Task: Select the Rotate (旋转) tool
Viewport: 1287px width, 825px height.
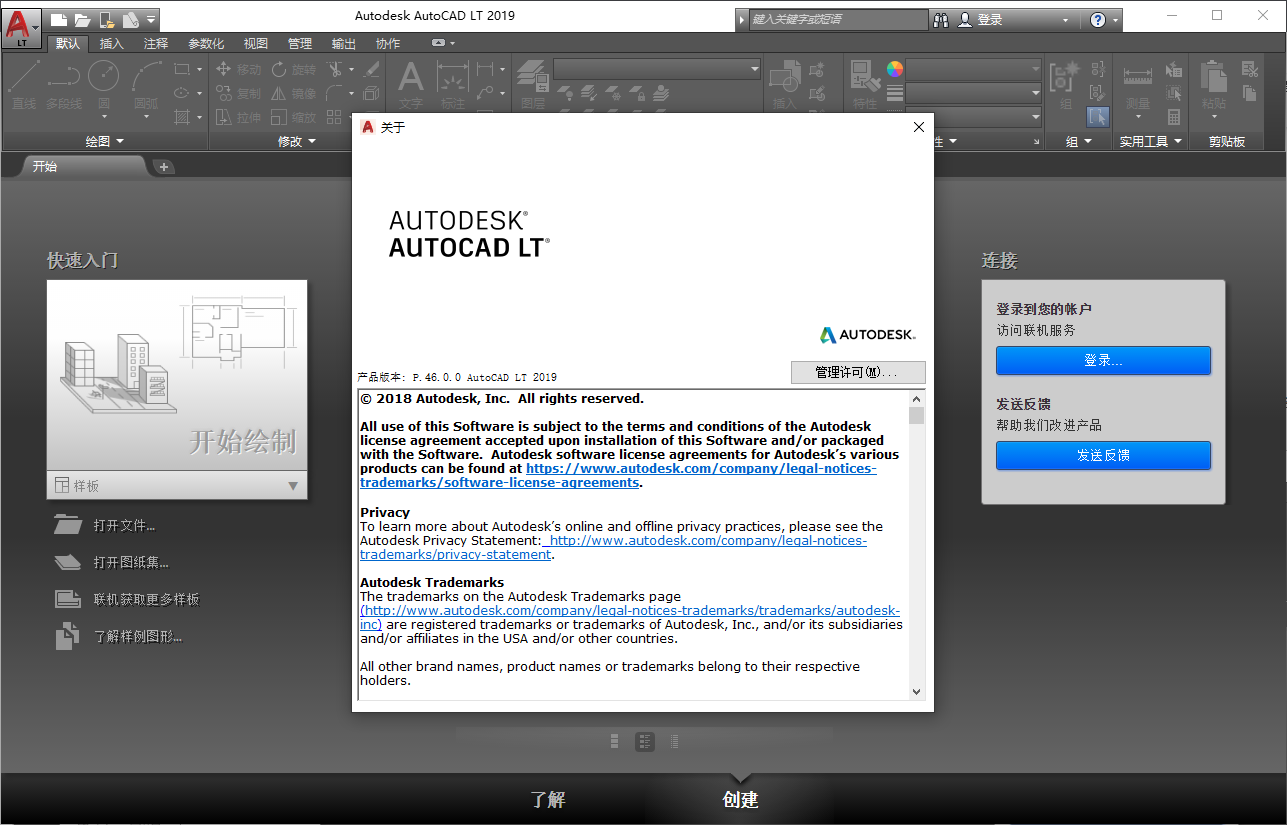Action: tap(296, 69)
